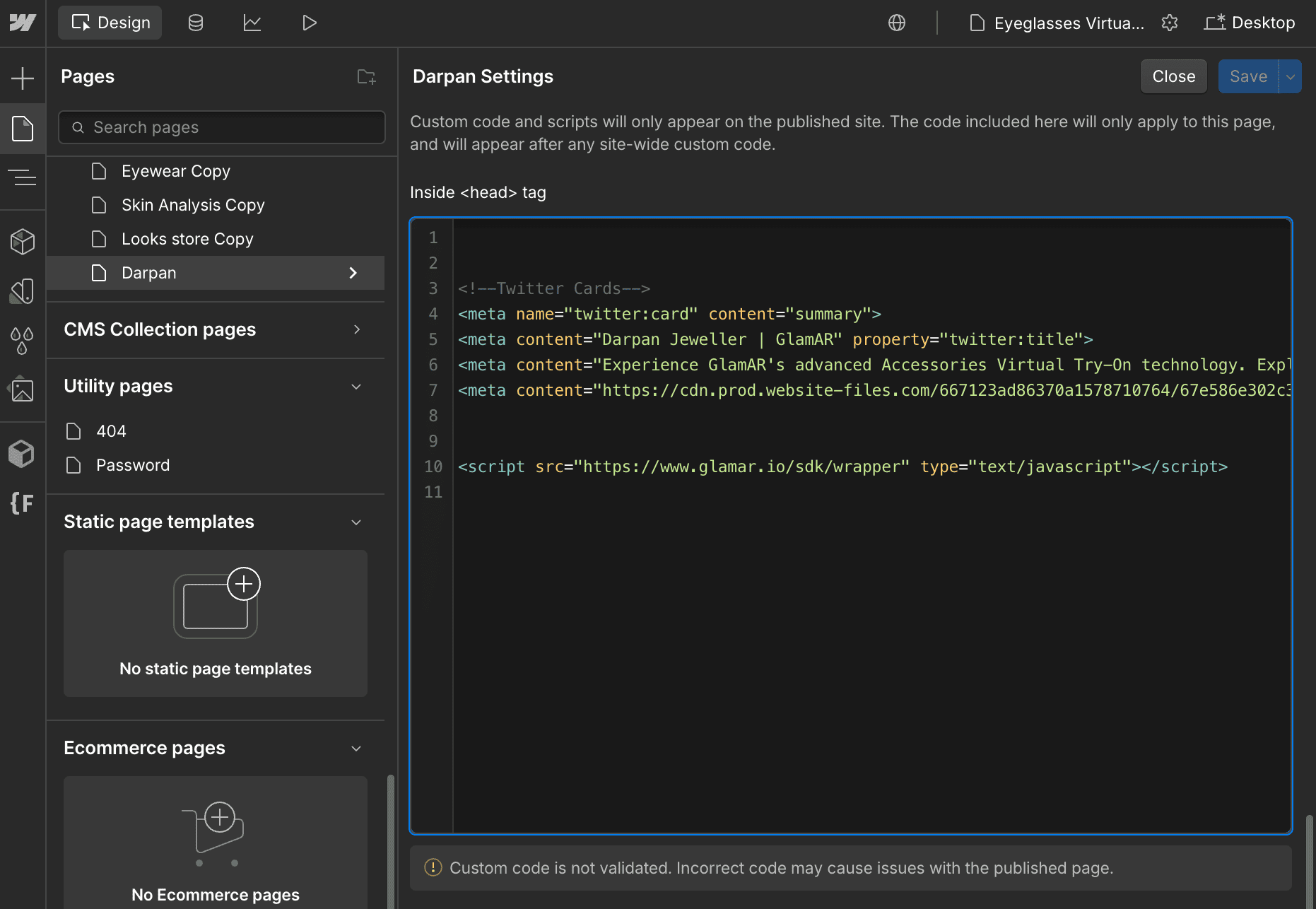1316x909 pixels.
Task: Click the settings panel scrollbar
Action: coord(1310,861)
